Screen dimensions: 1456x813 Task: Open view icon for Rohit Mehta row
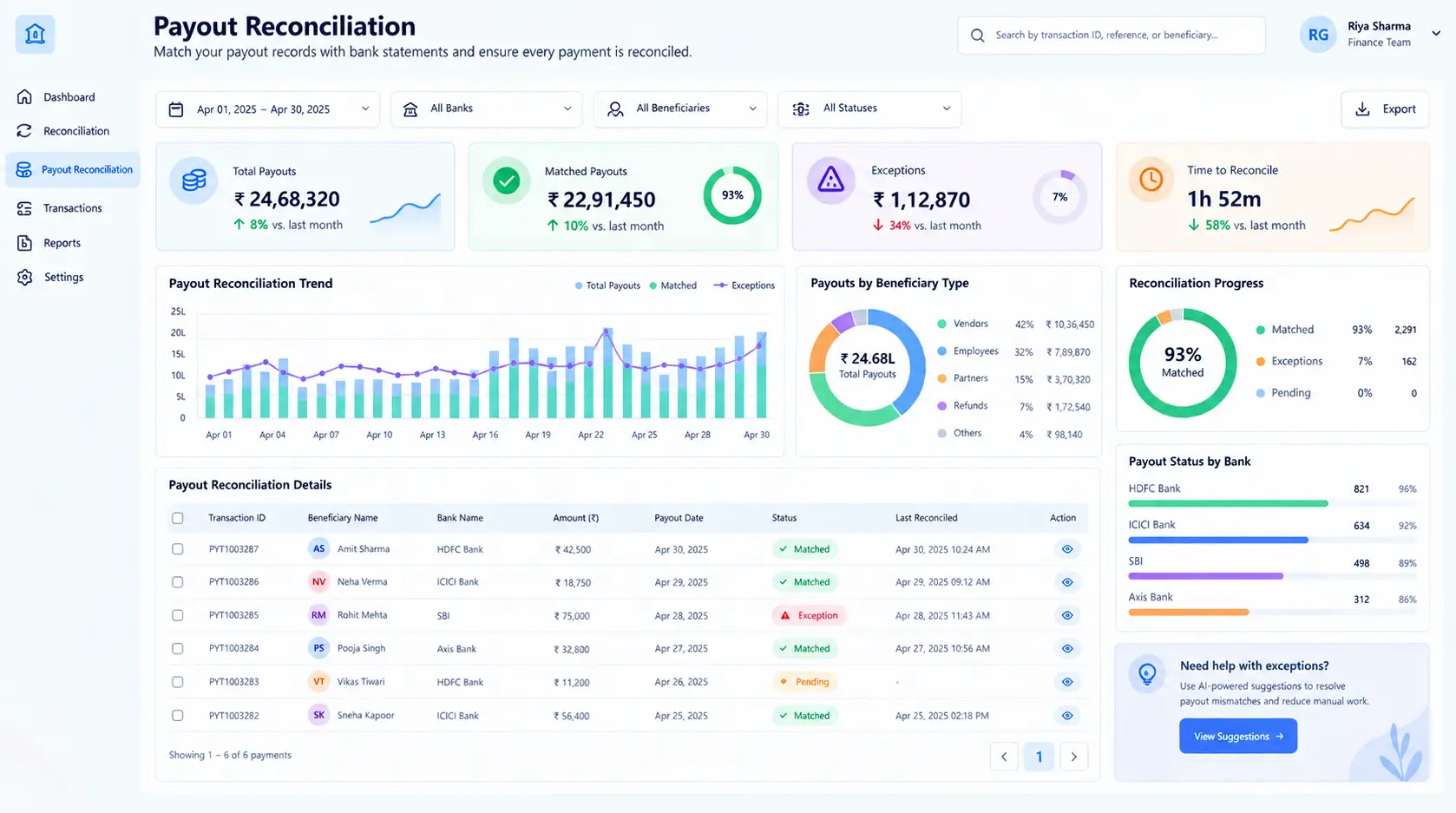1067,615
